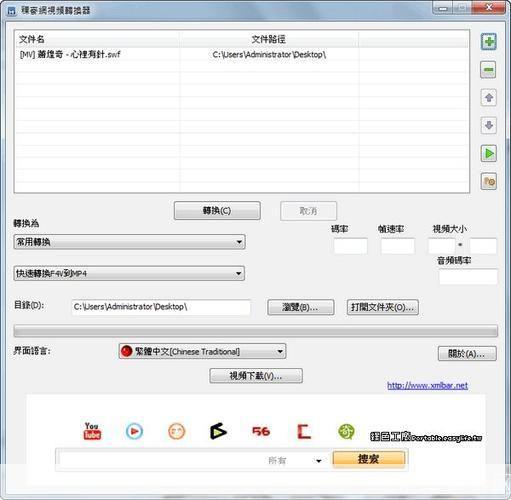Click the green round site icon
Image resolution: width=511 pixels, height=500 pixels.
(346, 431)
